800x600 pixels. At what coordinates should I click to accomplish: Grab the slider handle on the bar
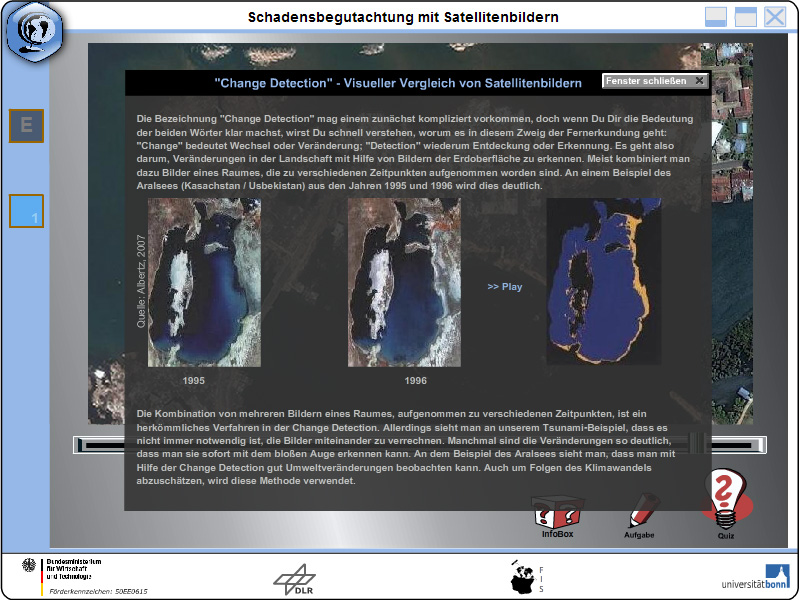coord(697,444)
